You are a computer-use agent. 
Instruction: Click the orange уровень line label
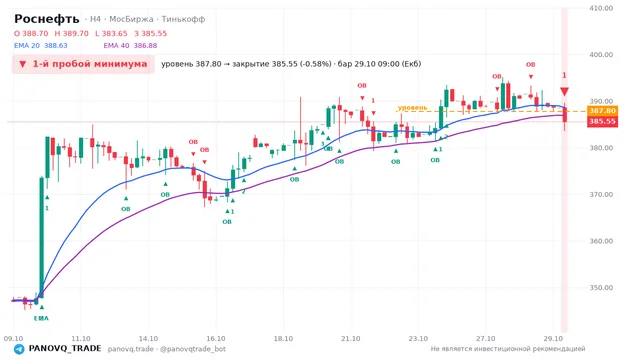412,108
